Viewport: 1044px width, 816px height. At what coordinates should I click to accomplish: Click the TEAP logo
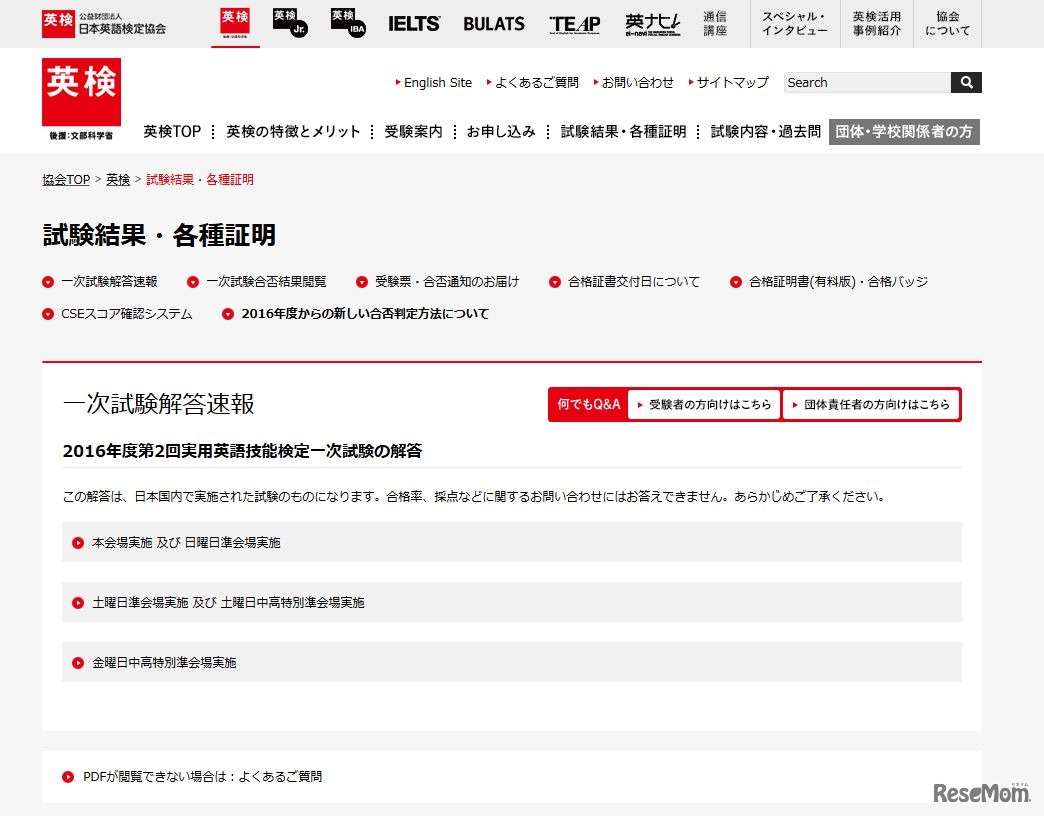pos(573,23)
